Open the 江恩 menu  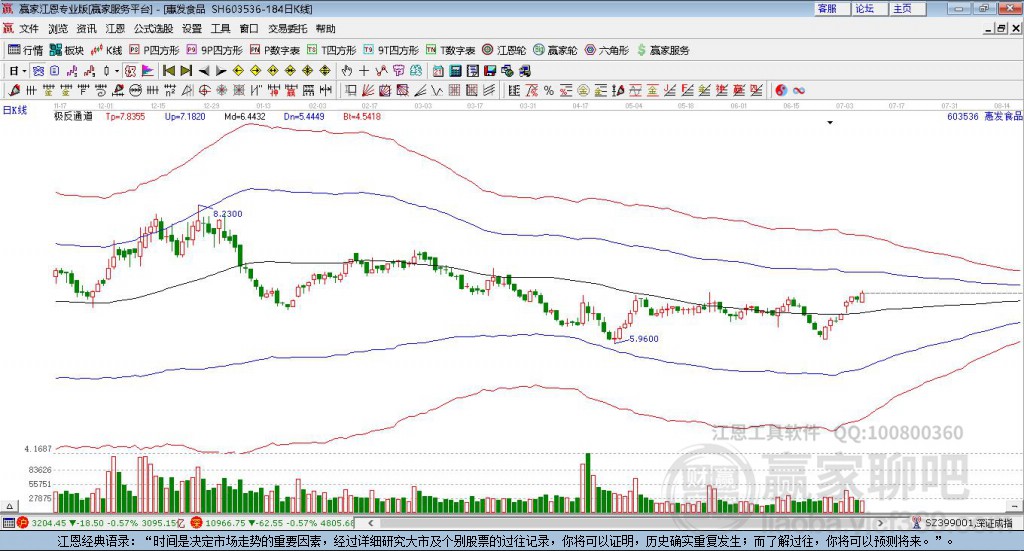tap(115, 29)
